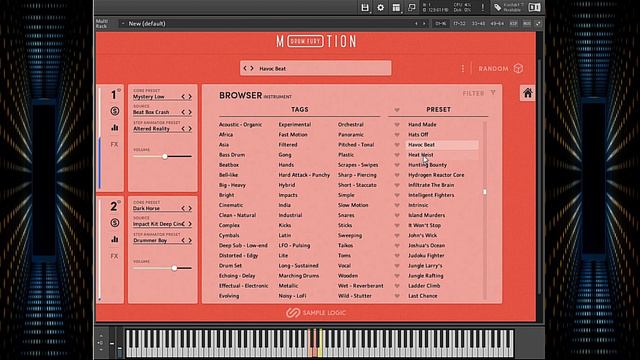Select core number 2
The image size is (640, 360).
pyautogui.click(x=113, y=207)
